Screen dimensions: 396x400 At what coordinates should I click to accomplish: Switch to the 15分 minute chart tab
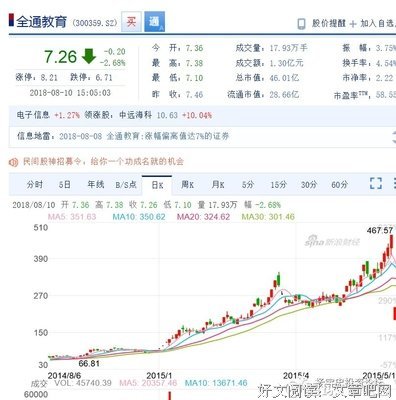pos(278,185)
